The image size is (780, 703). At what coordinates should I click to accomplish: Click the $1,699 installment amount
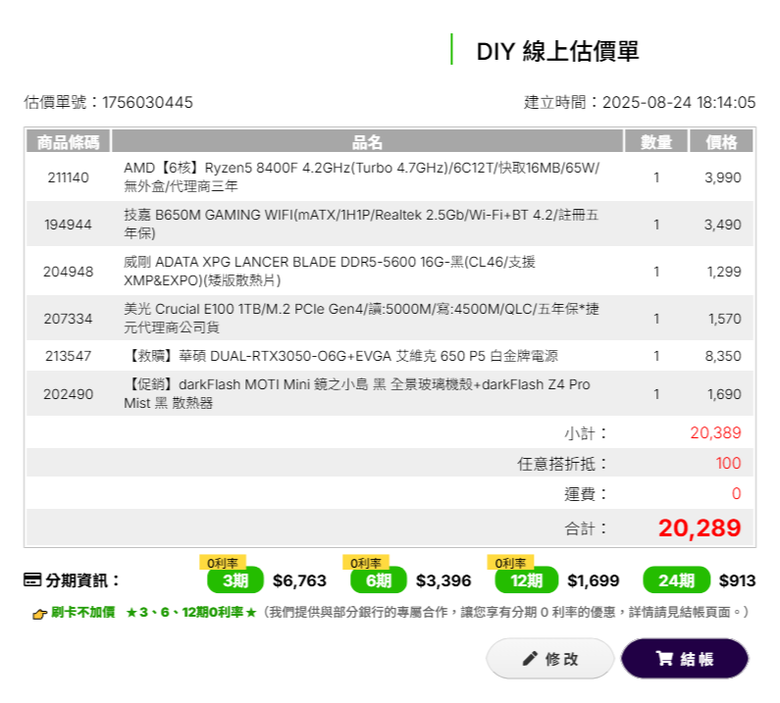(593, 580)
